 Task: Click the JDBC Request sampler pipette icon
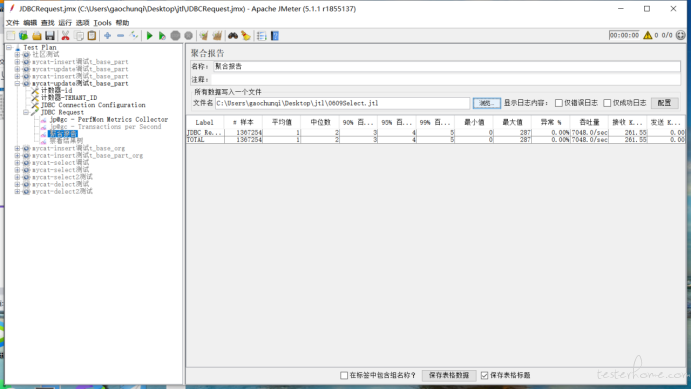coord(34,112)
